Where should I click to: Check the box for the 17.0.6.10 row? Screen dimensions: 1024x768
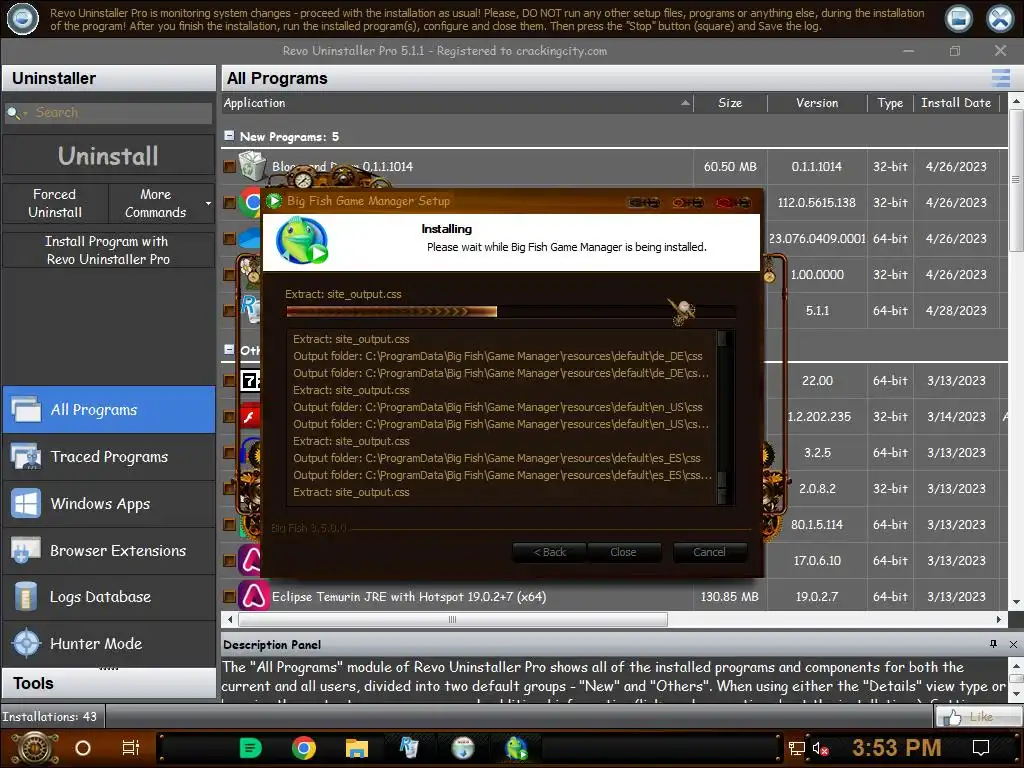click(x=229, y=560)
